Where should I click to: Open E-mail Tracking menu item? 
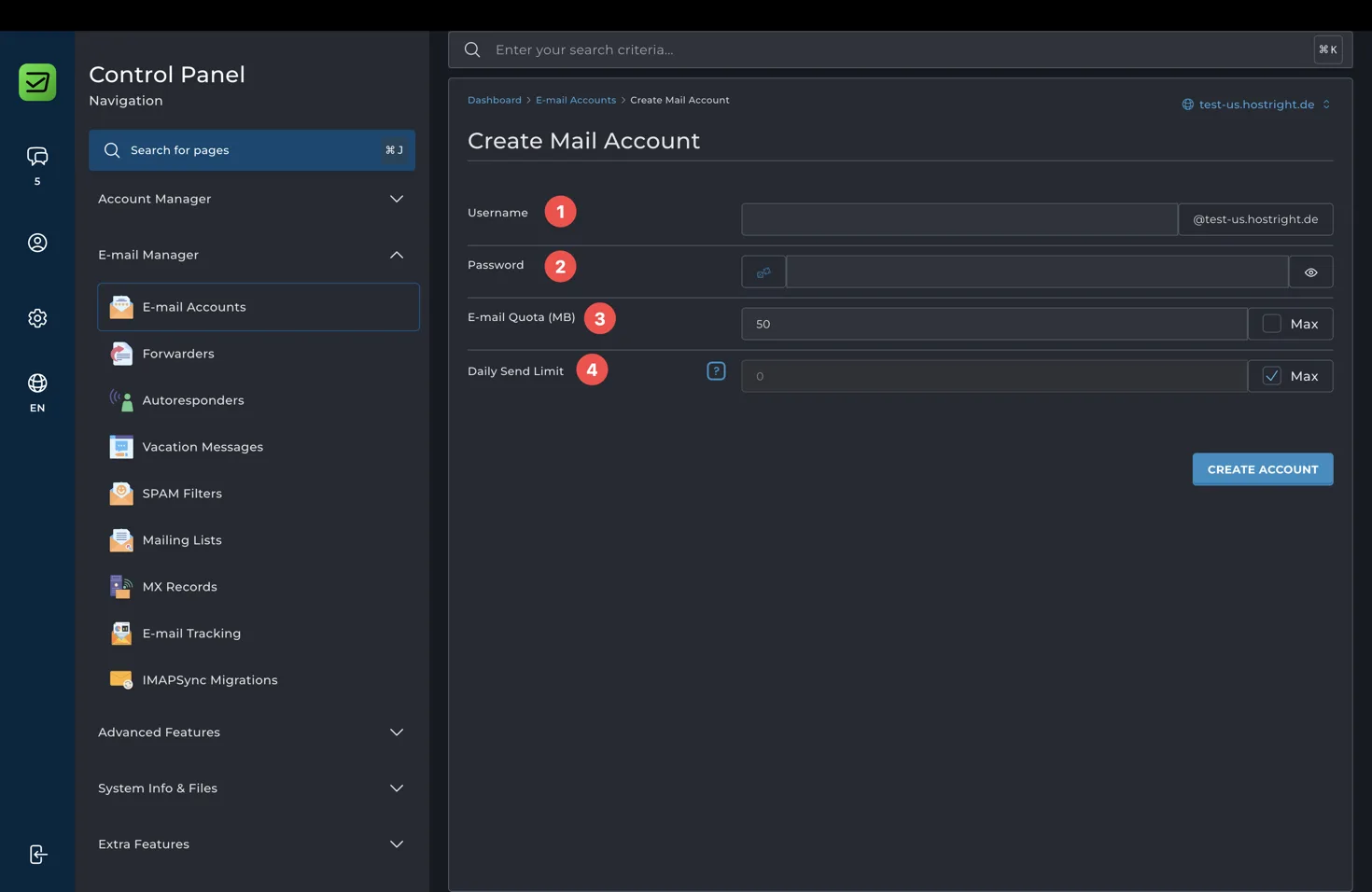(259, 634)
